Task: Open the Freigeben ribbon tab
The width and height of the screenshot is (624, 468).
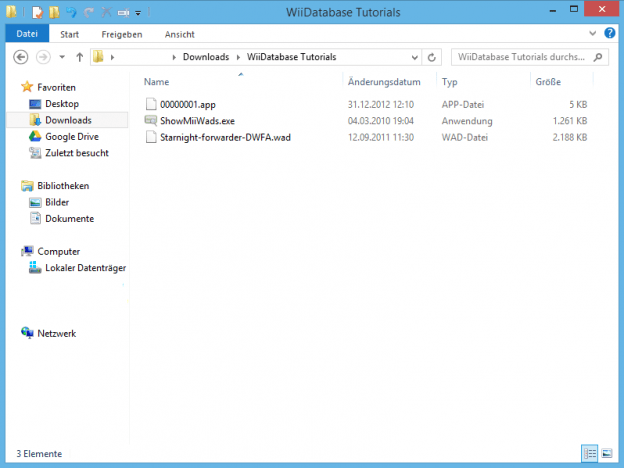Action: pos(122,35)
